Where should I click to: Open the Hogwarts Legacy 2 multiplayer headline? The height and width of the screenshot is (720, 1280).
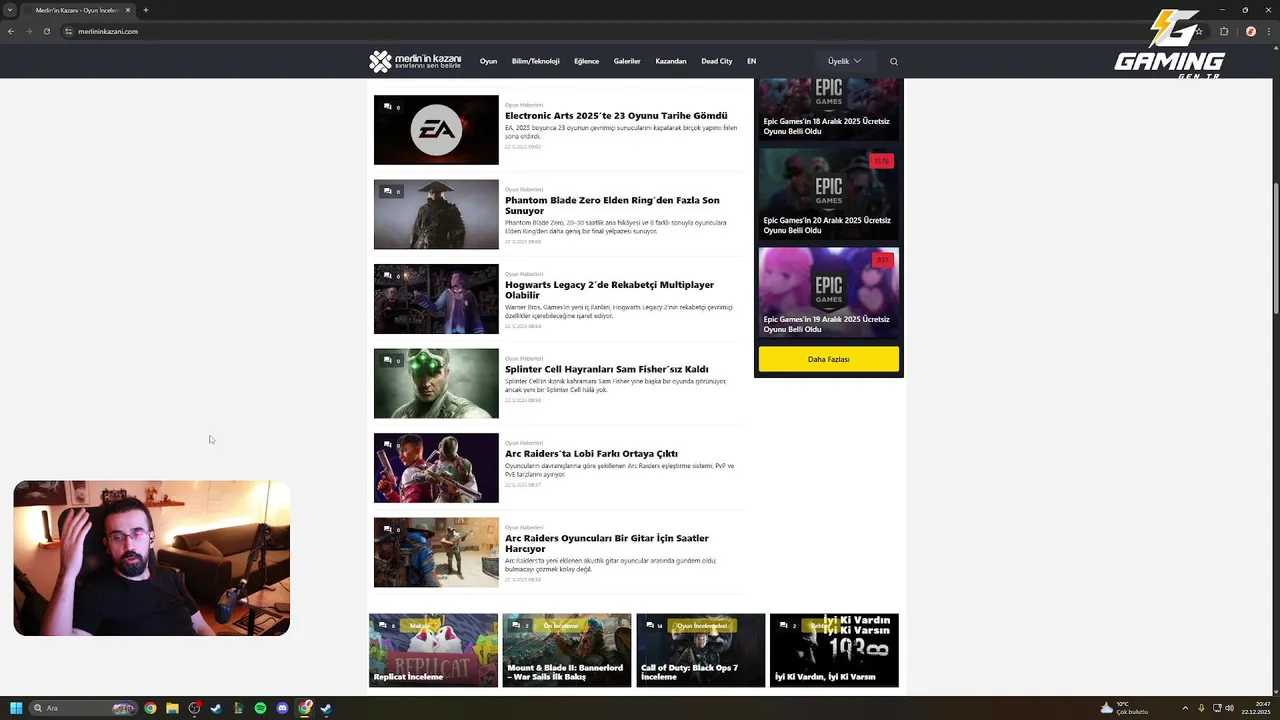coord(609,290)
